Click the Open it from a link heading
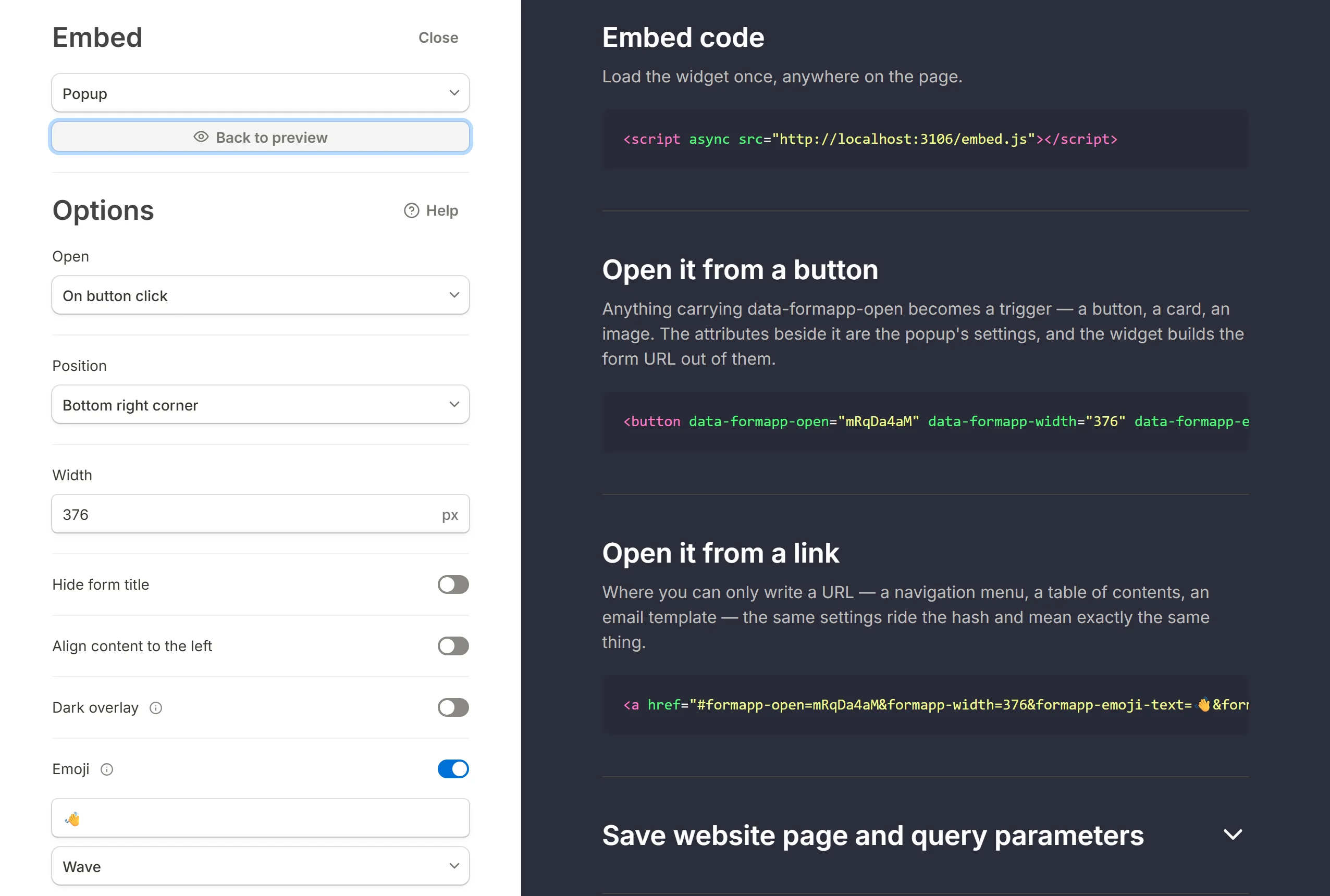Screen dimensions: 1330x896 (721, 553)
